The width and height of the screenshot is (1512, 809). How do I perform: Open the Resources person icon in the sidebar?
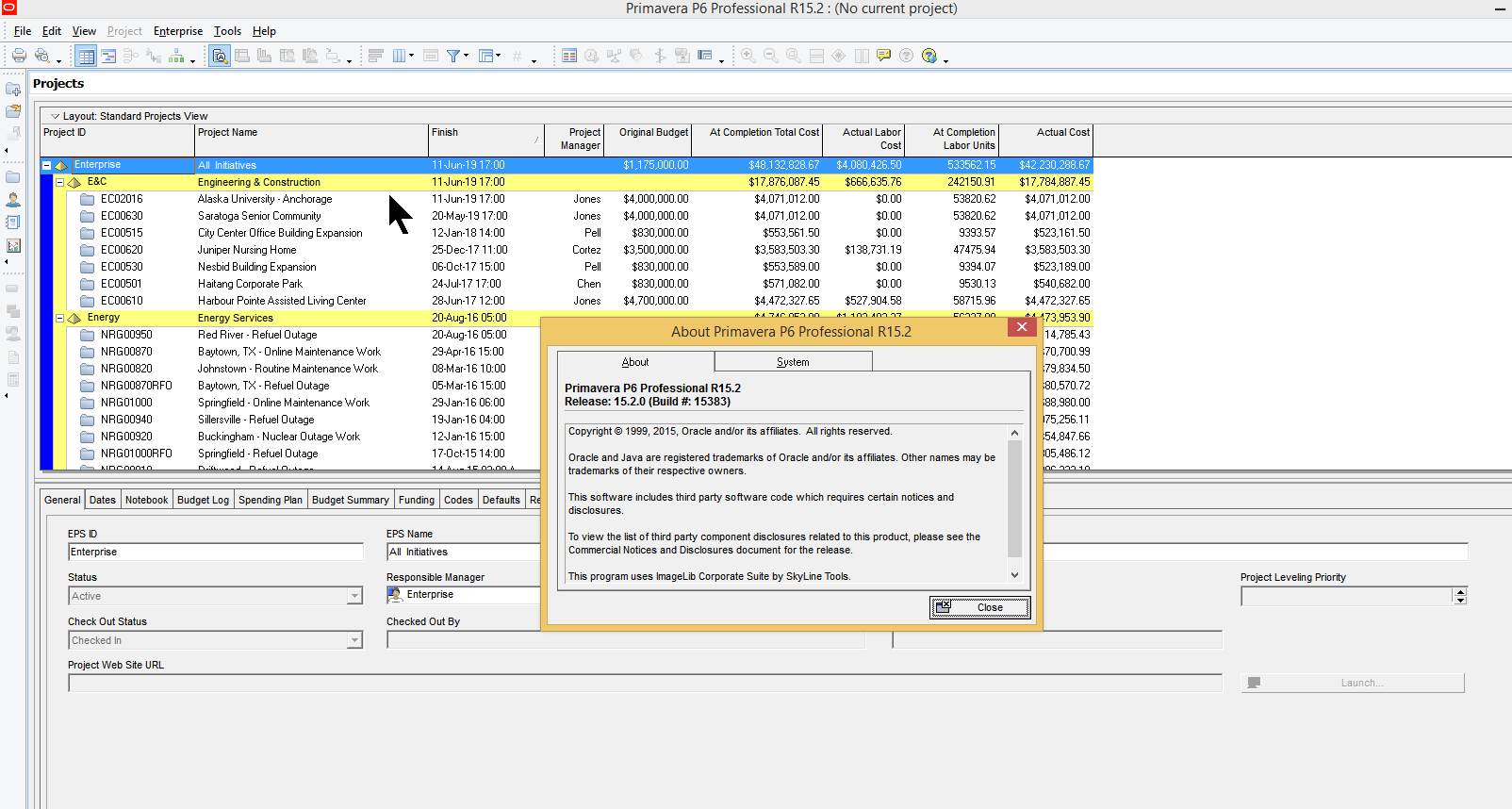coord(13,199)
